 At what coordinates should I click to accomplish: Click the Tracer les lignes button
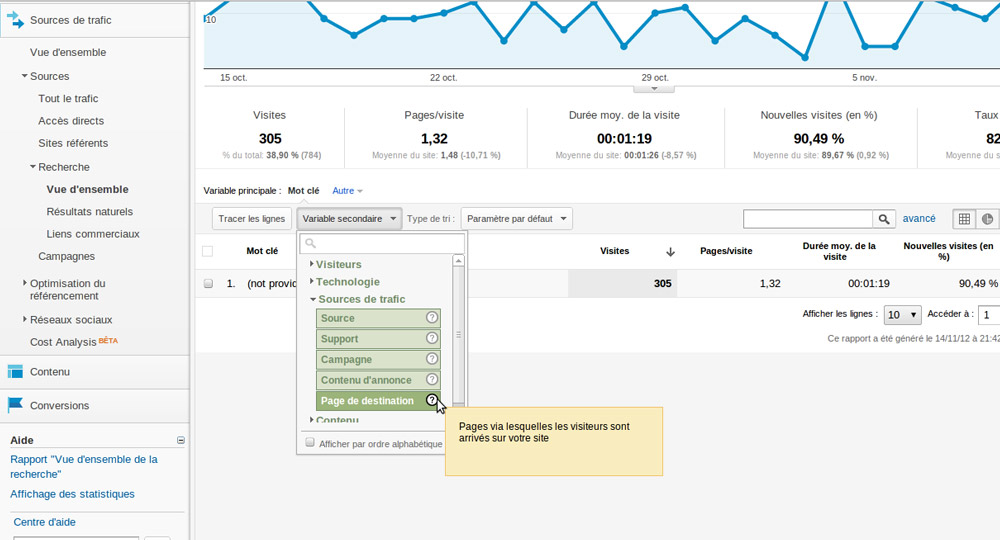coord(251,219)
